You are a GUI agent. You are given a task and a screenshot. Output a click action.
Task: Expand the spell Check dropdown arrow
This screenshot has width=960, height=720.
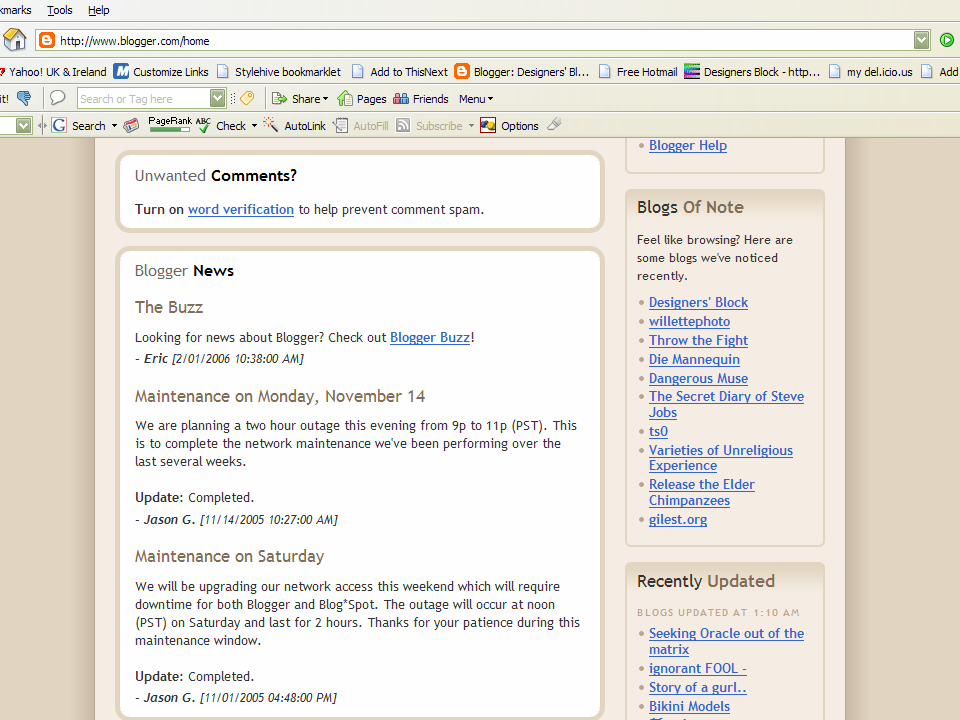254,126
